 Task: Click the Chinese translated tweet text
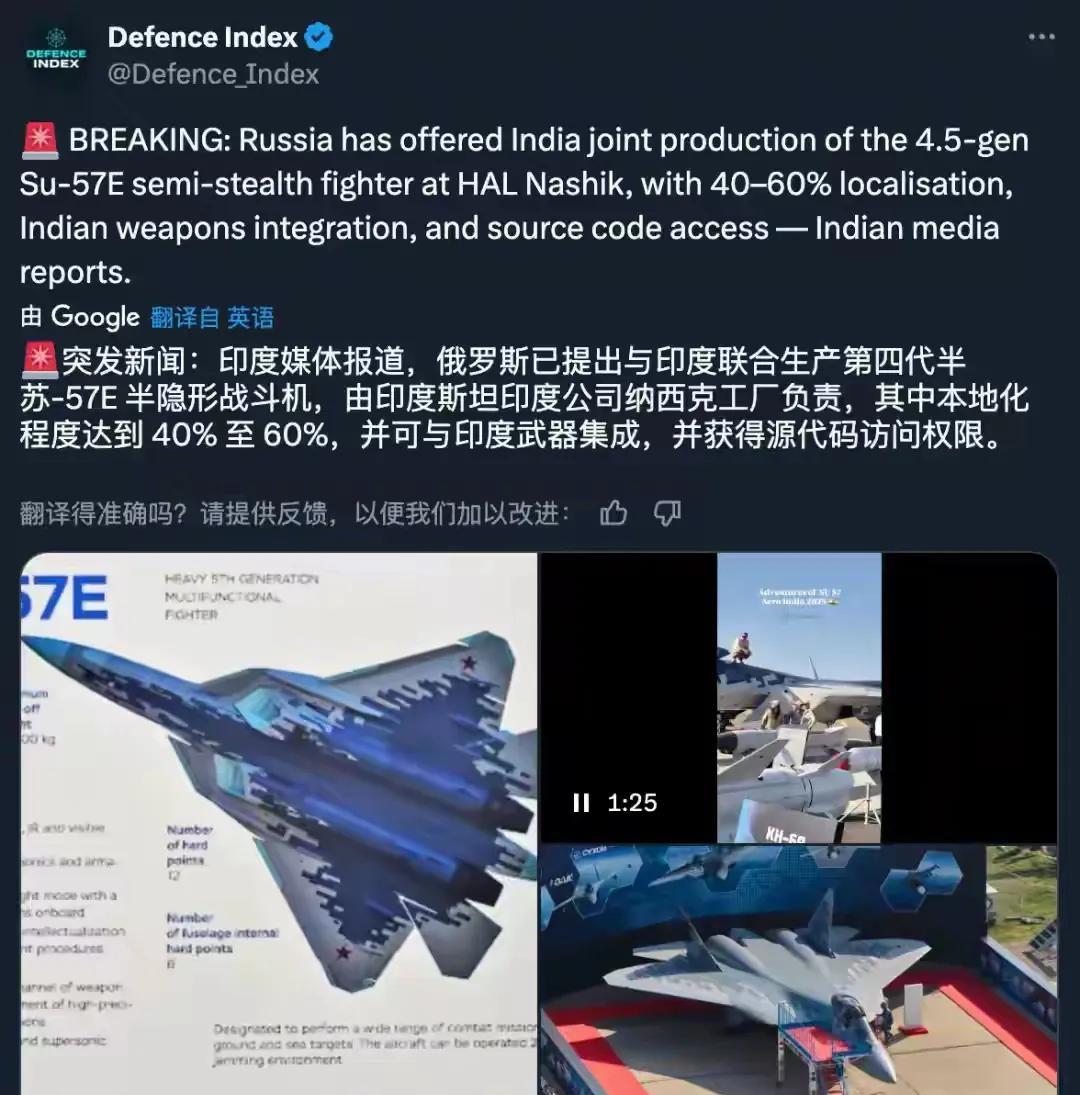point(524,398)
